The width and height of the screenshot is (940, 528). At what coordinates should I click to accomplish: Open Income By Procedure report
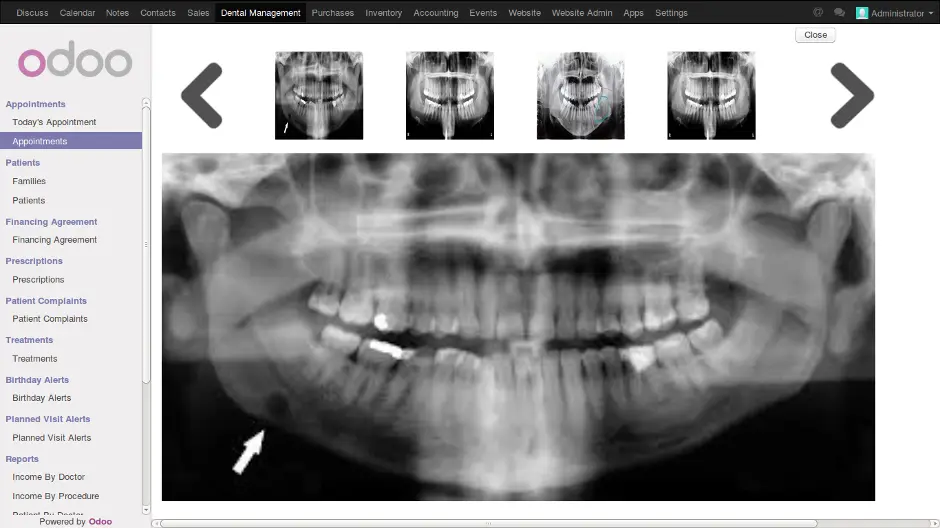click(x=56, y=496)
